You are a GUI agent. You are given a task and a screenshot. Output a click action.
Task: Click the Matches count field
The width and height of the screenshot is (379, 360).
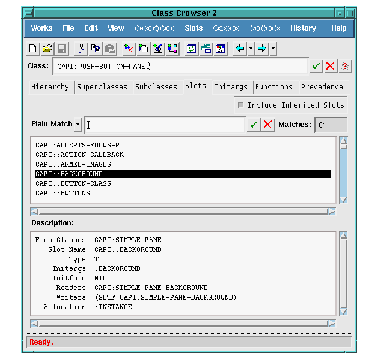331,125
